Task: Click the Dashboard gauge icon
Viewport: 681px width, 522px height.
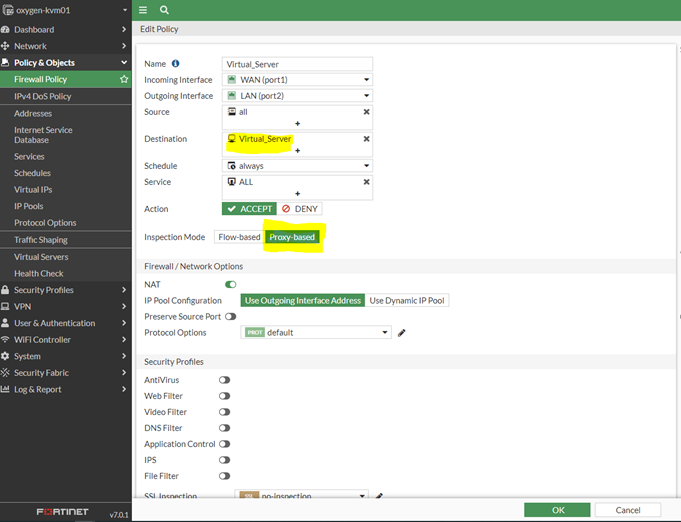Action: pos(5,30)
